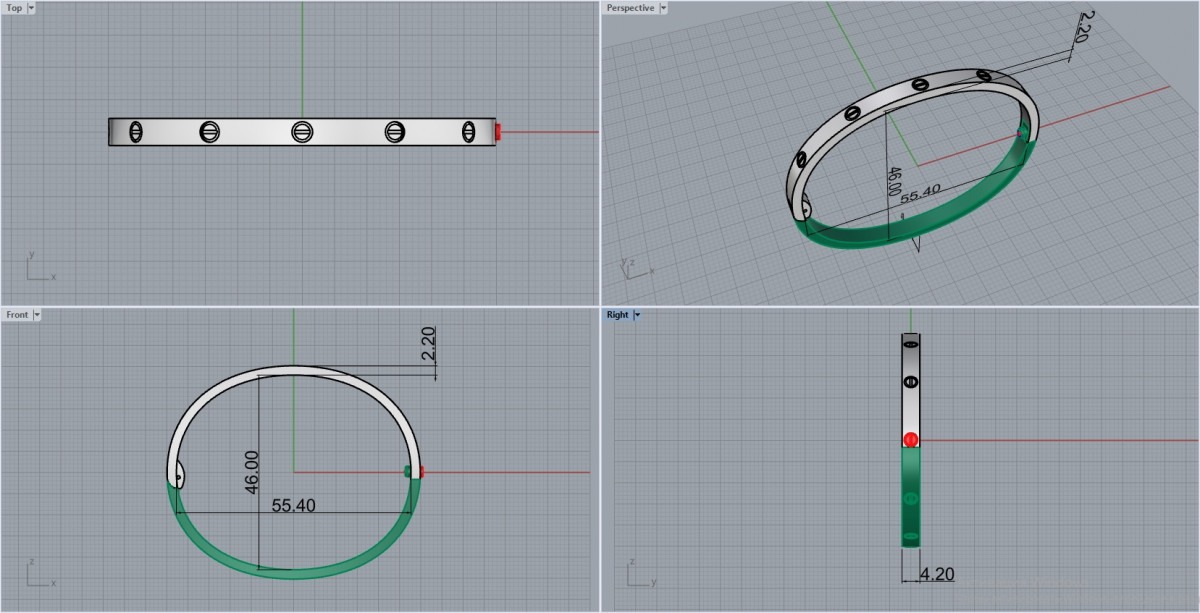Open the Top viewport dropdown arrow

coord(31,8)
